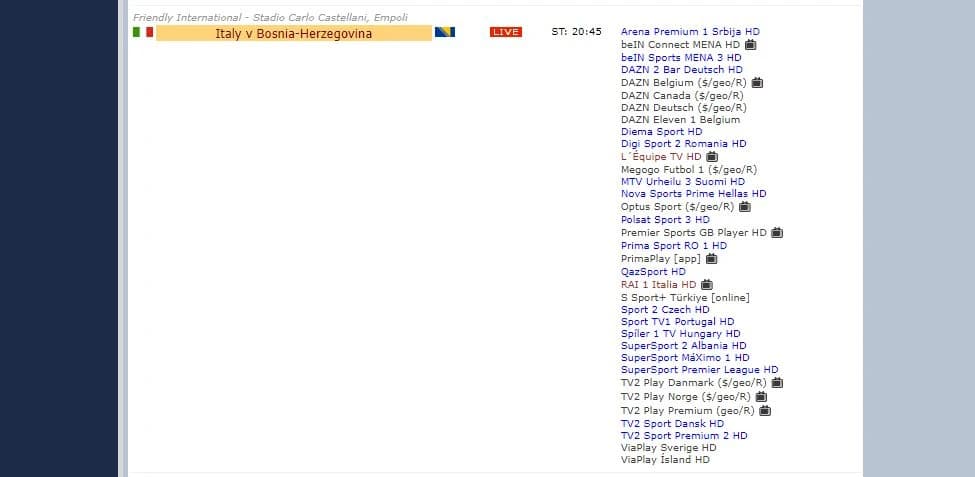Click the TV icon next to Optus Sport
The width and height of the screenshot is (975, 477).
[x=744, y=206]
